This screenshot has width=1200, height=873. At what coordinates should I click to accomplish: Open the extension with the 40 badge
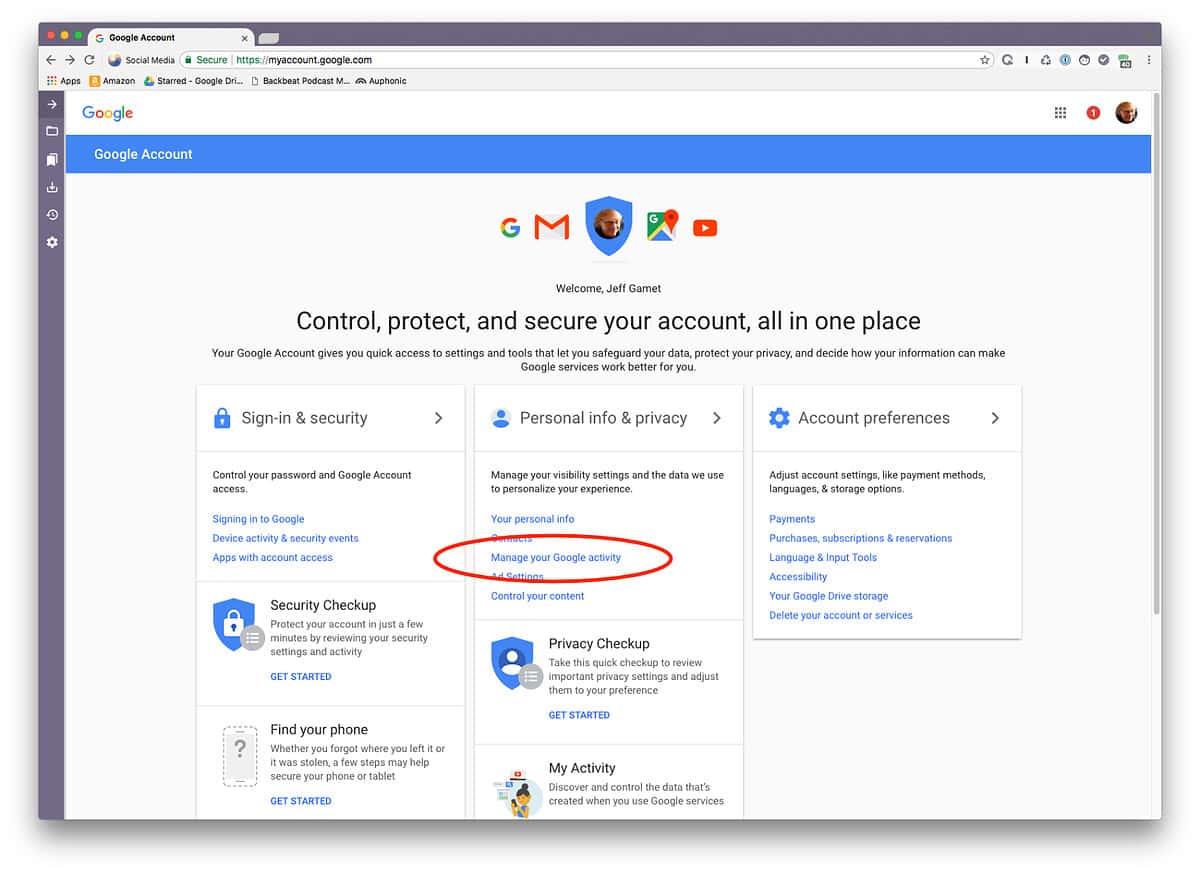1124,61
